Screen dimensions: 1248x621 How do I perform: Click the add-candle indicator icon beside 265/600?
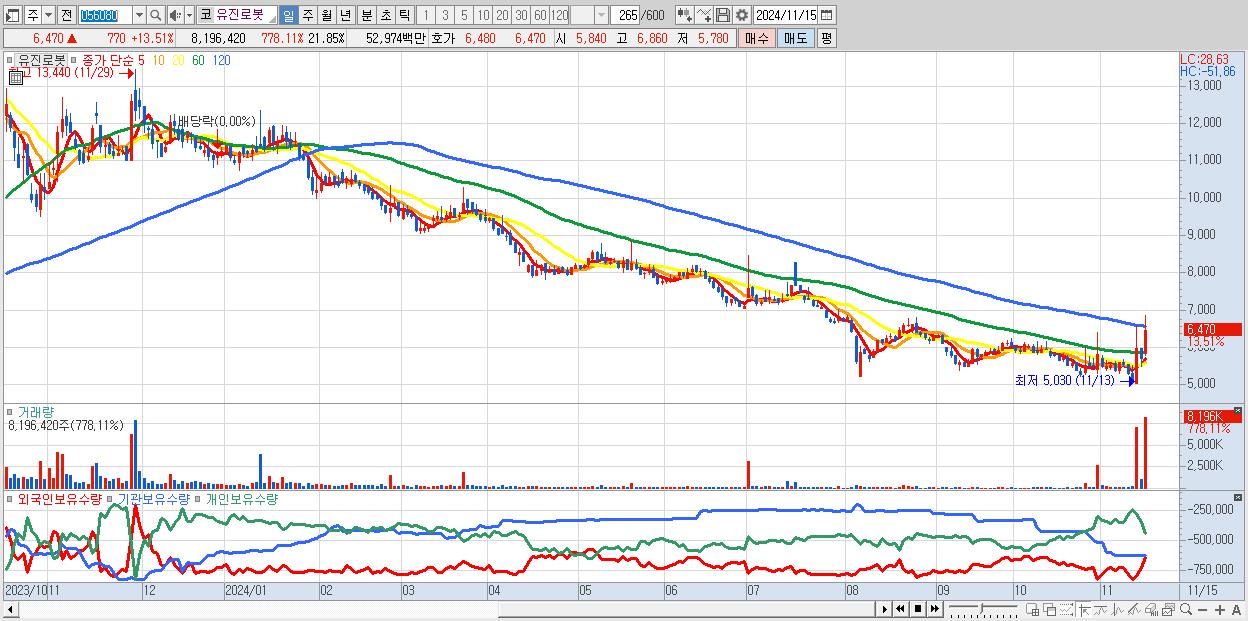[x=684, y=16]
